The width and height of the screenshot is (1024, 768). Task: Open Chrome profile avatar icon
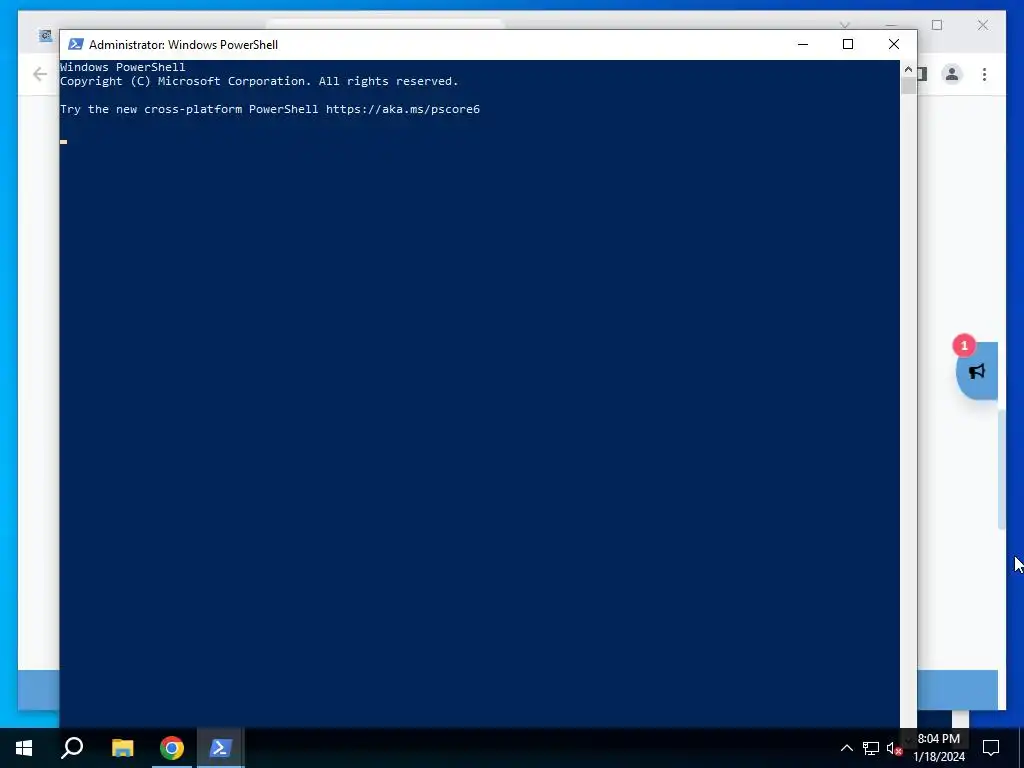tap(952, 74)
